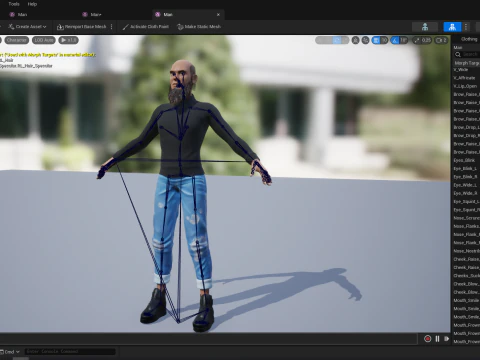This screenshot has width=480, height=360.
Task: Open options dots beside Mesh mode
Action: click(466, 27)
